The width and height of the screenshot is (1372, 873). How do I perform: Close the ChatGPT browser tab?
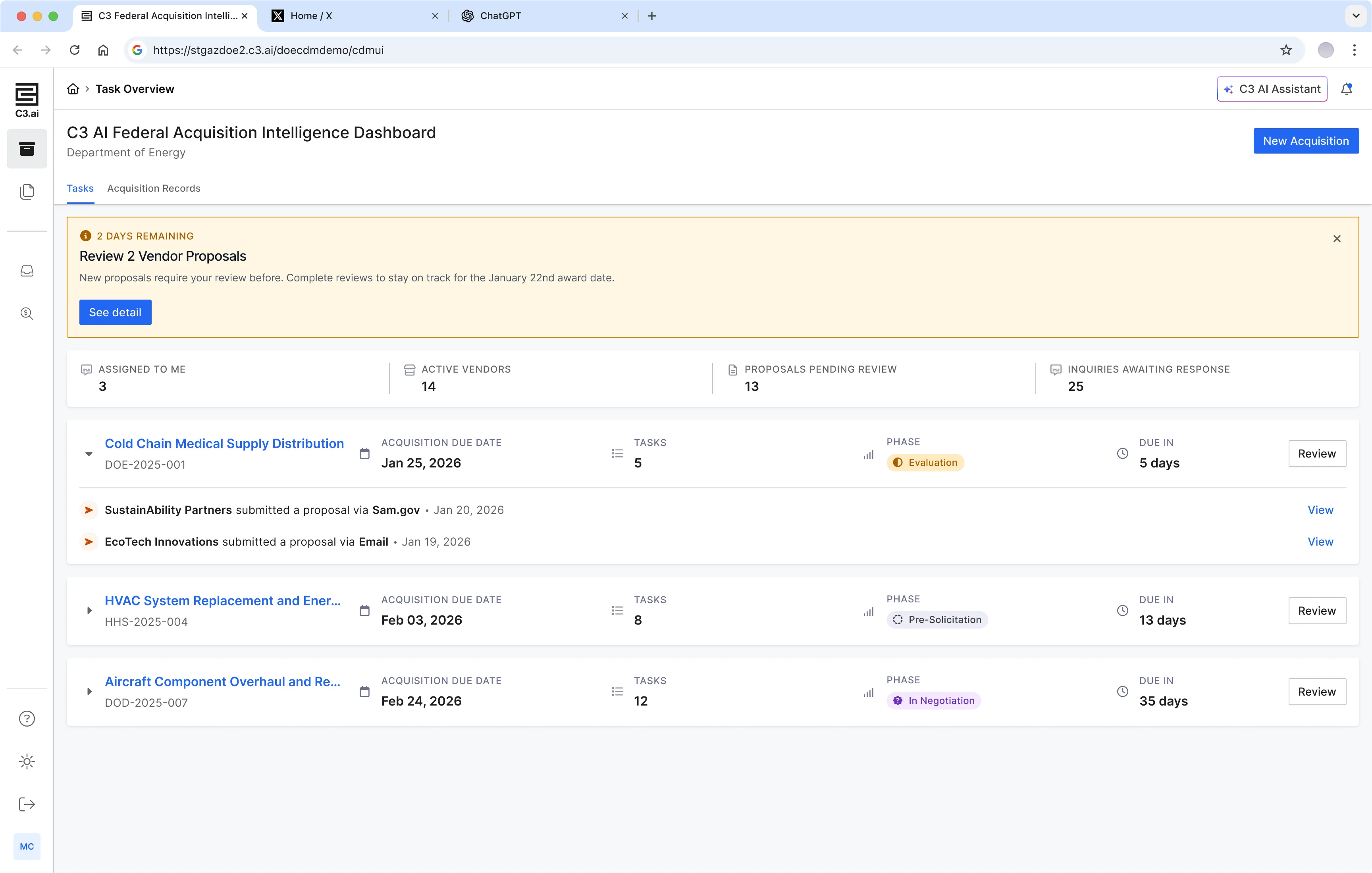point(624,16)
